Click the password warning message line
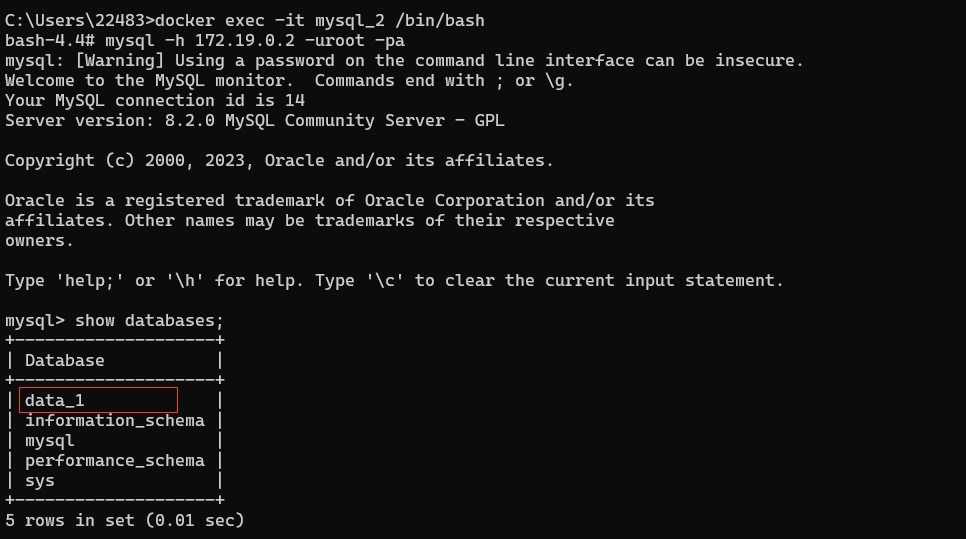Viewport: 966px width, 539px height. point(404,60)
